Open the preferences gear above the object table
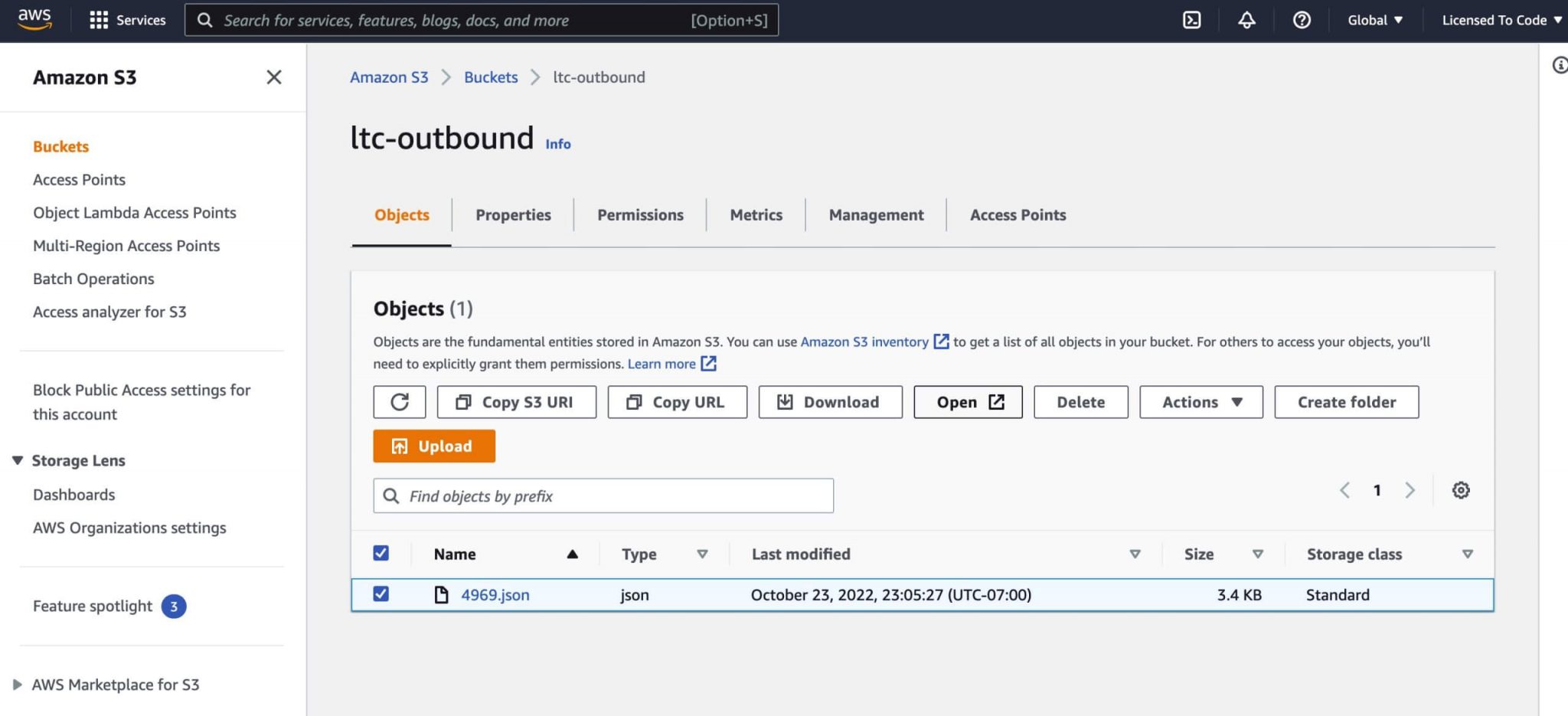This screenshot has width=1568, height=716. pos(1461,490)
